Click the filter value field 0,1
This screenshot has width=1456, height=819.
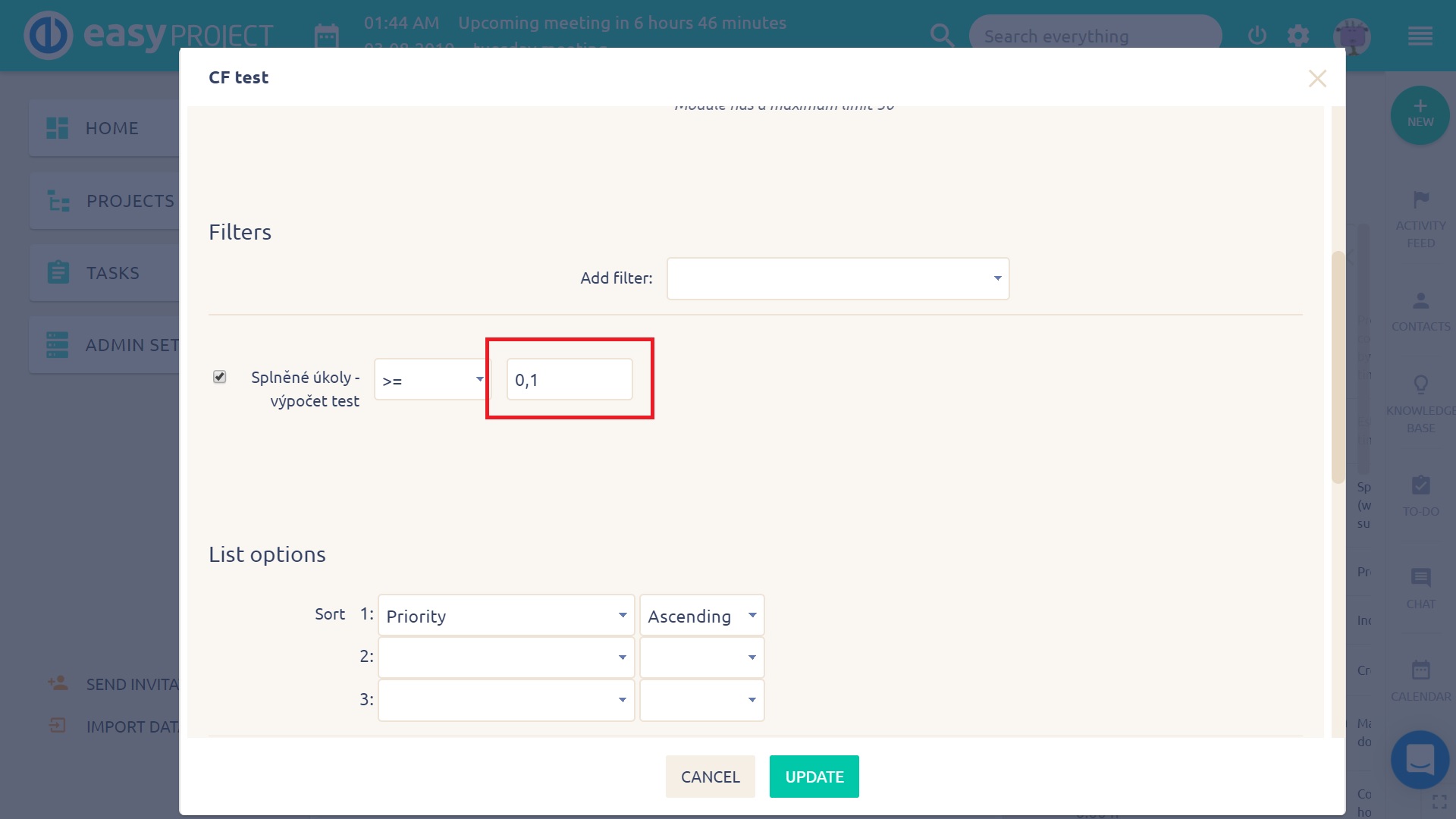[569, 380]
